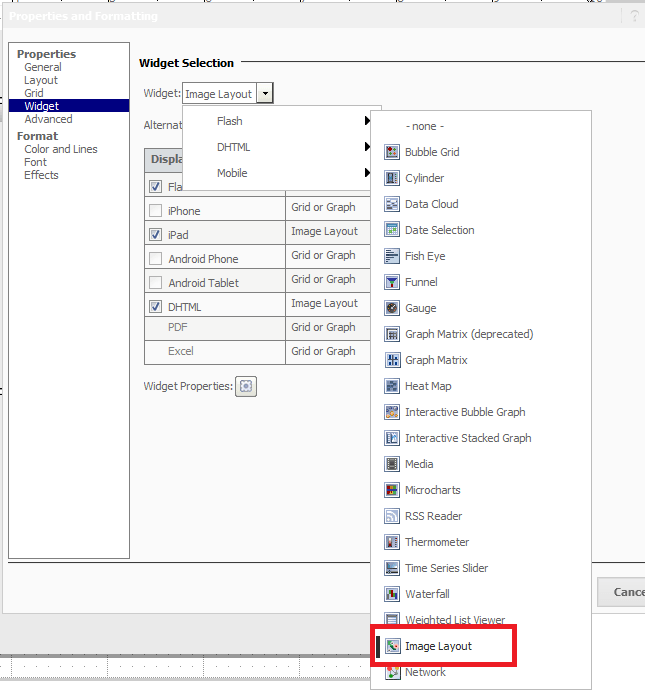Open Color and Lines format section
The width and height of the screenshot is (645, 691).
tap(61, 149)
